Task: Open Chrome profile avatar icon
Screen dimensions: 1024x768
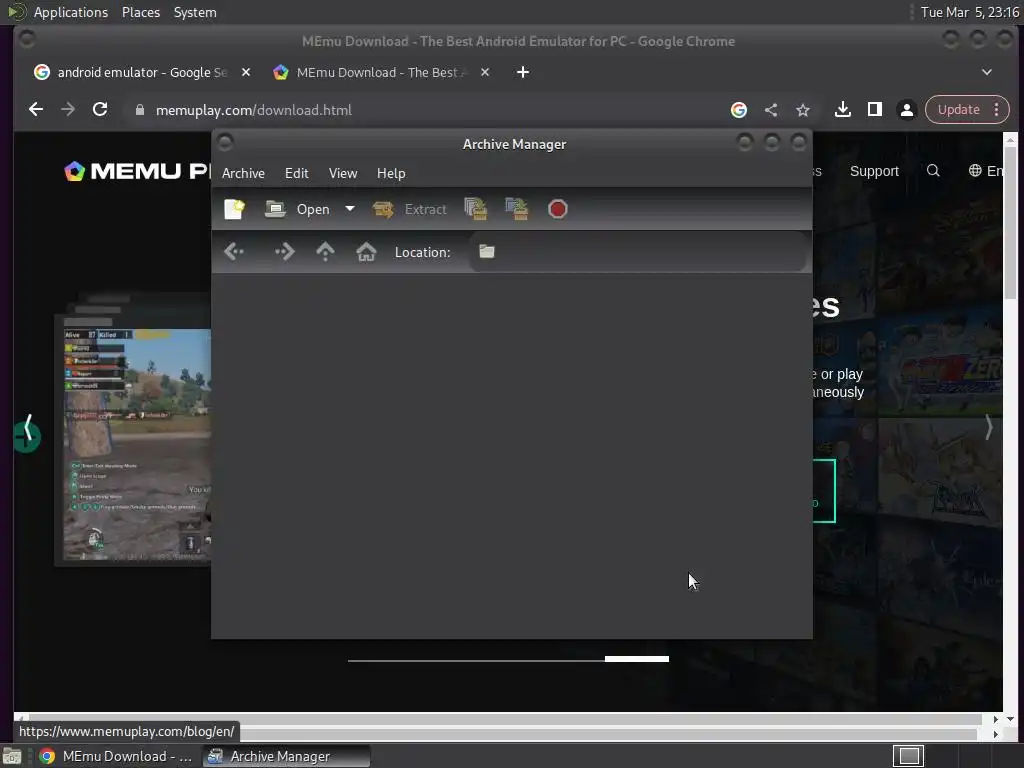Action: pyautogui.click(x=906, y=110)
